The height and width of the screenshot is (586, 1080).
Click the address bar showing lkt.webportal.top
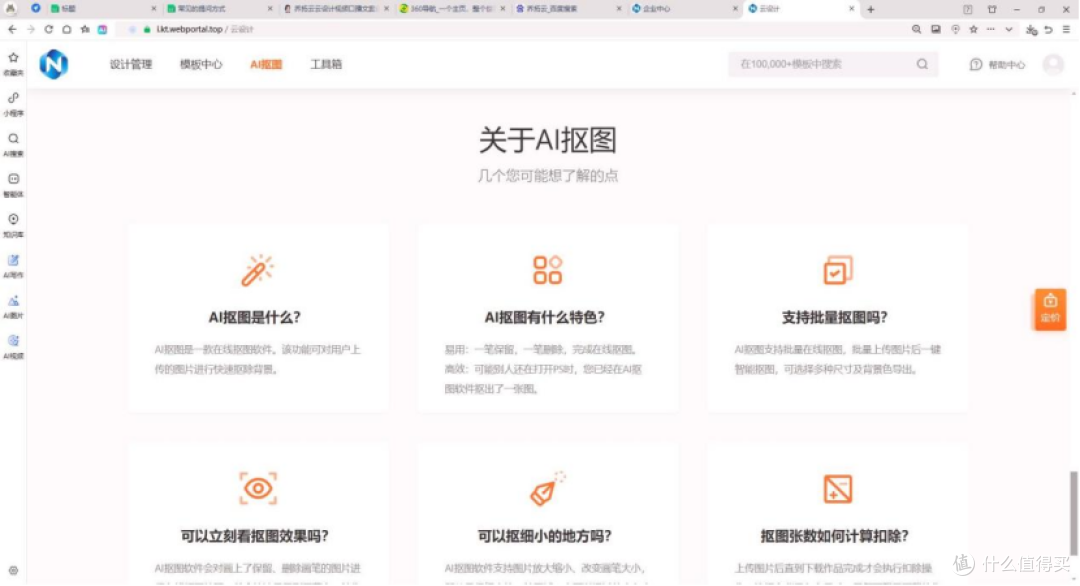510,30
